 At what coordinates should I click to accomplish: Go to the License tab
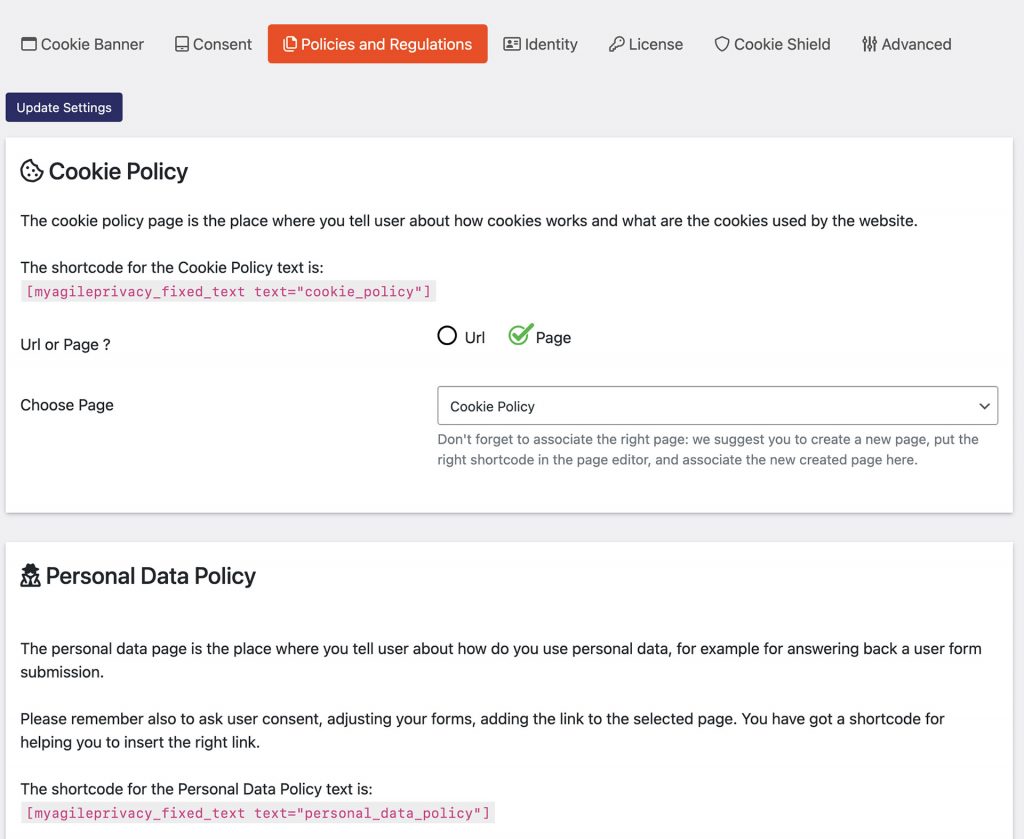646,44
